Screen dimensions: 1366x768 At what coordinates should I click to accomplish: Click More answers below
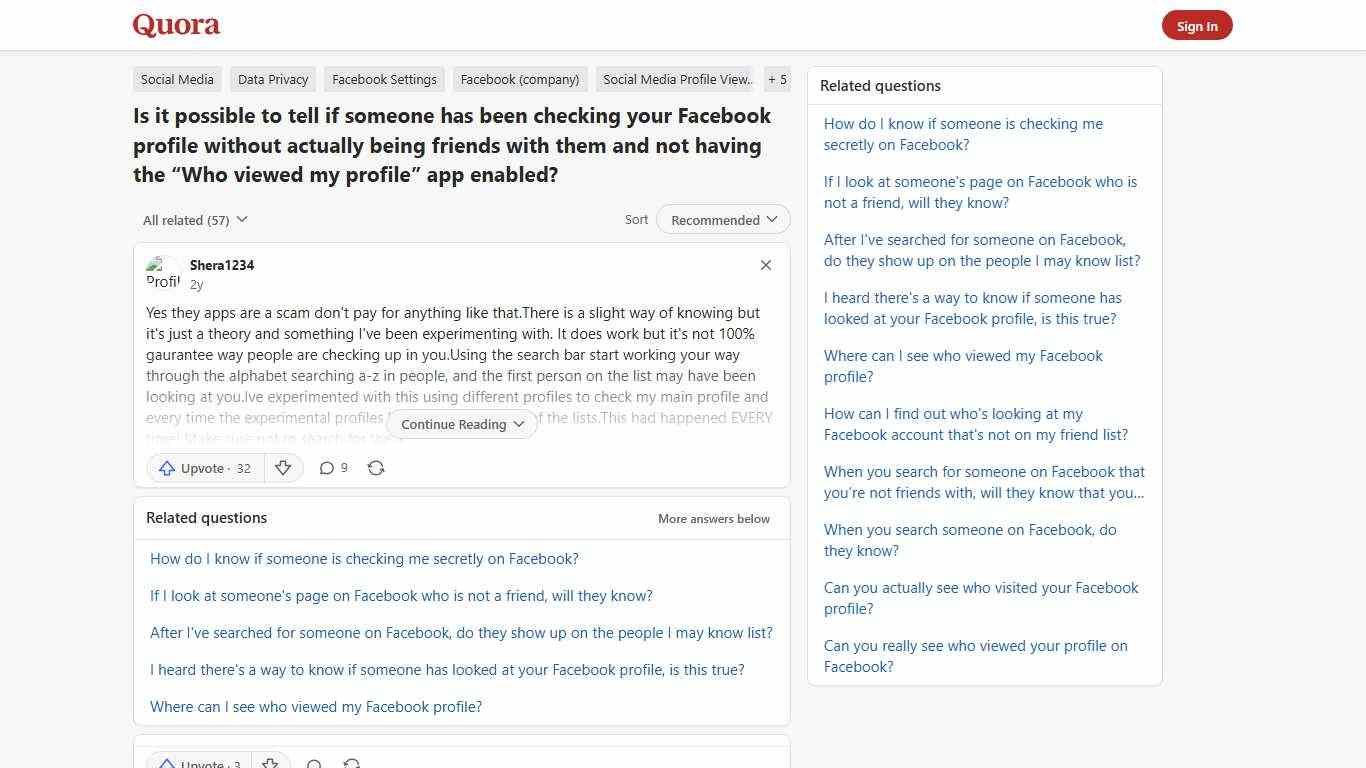click(x=713, y=518)
